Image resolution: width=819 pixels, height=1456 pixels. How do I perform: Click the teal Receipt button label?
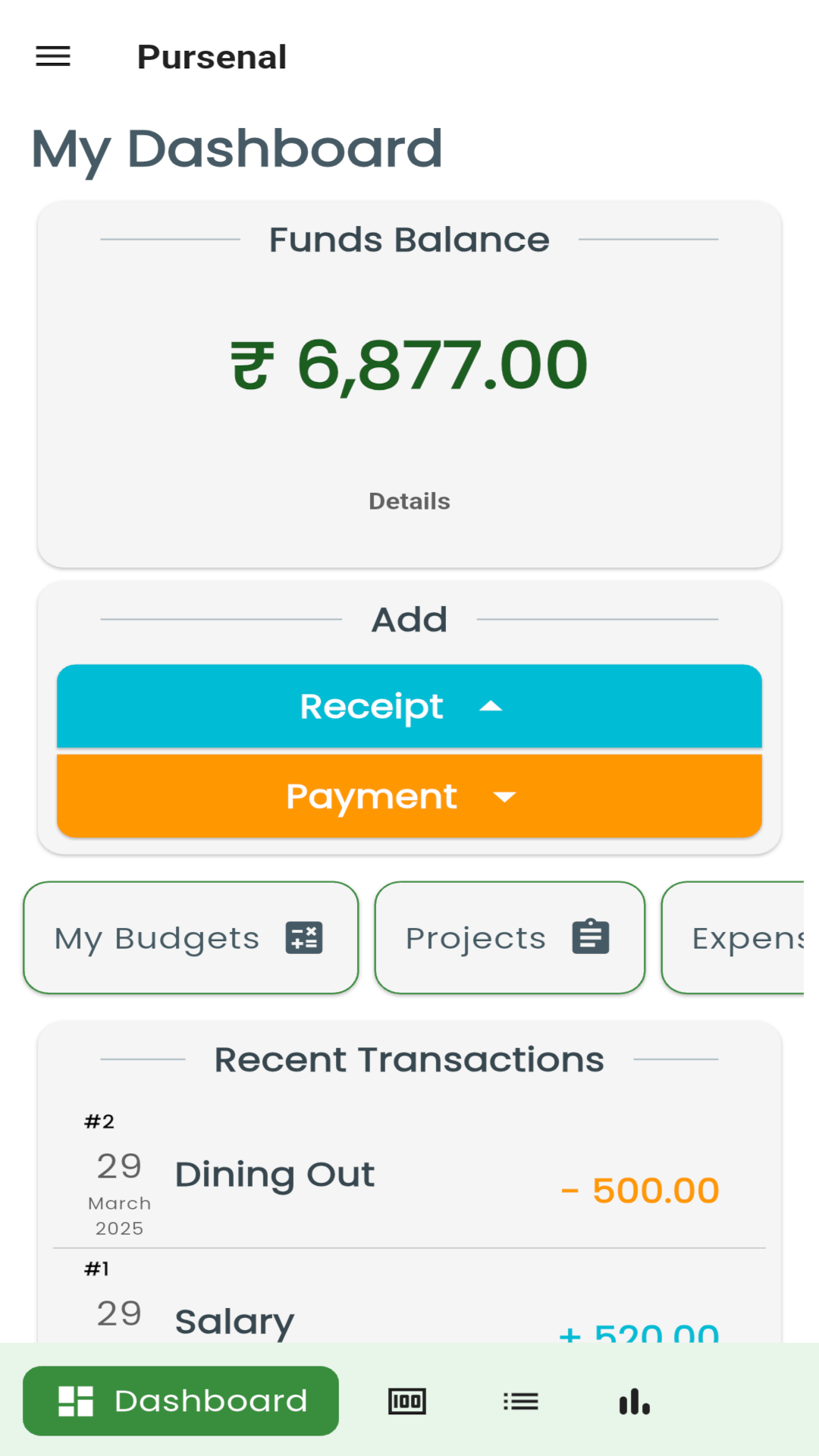tap(372, 707)
